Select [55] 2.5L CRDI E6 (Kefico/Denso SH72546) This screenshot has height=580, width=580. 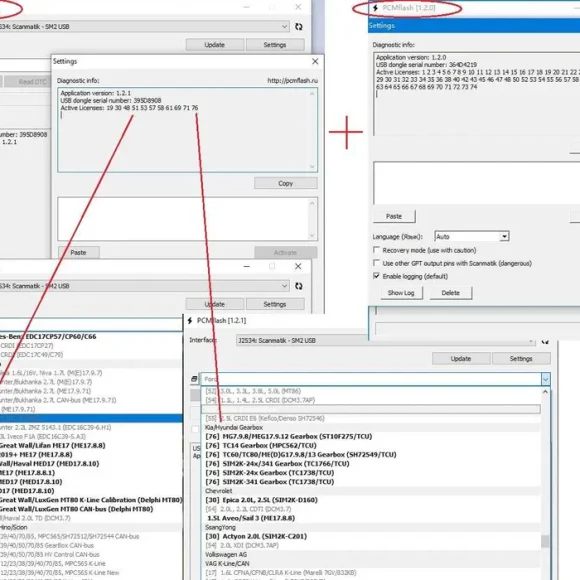(264, 418)
